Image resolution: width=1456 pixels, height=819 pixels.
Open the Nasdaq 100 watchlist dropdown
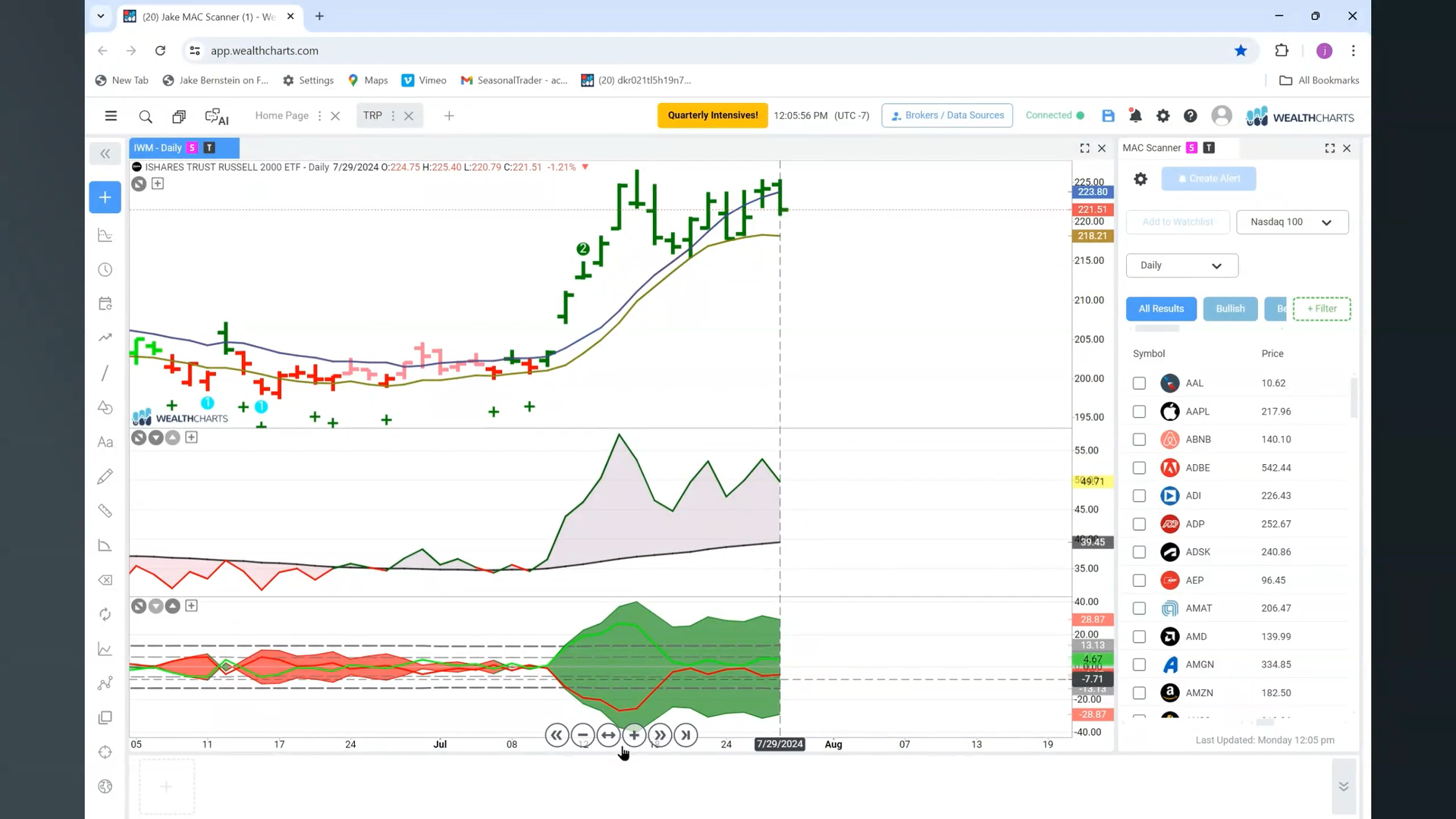(x=1292, y=222)
